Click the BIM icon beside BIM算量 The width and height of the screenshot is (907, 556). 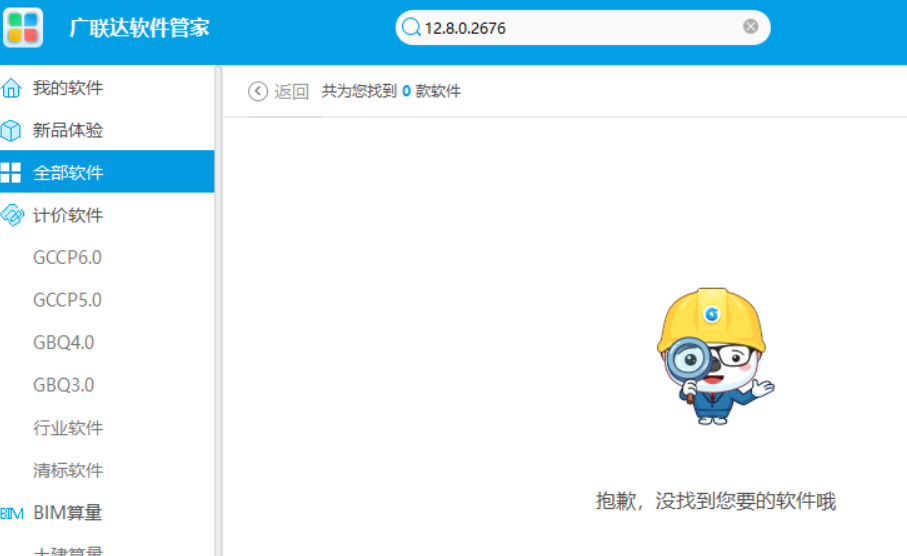pos(12,513)
